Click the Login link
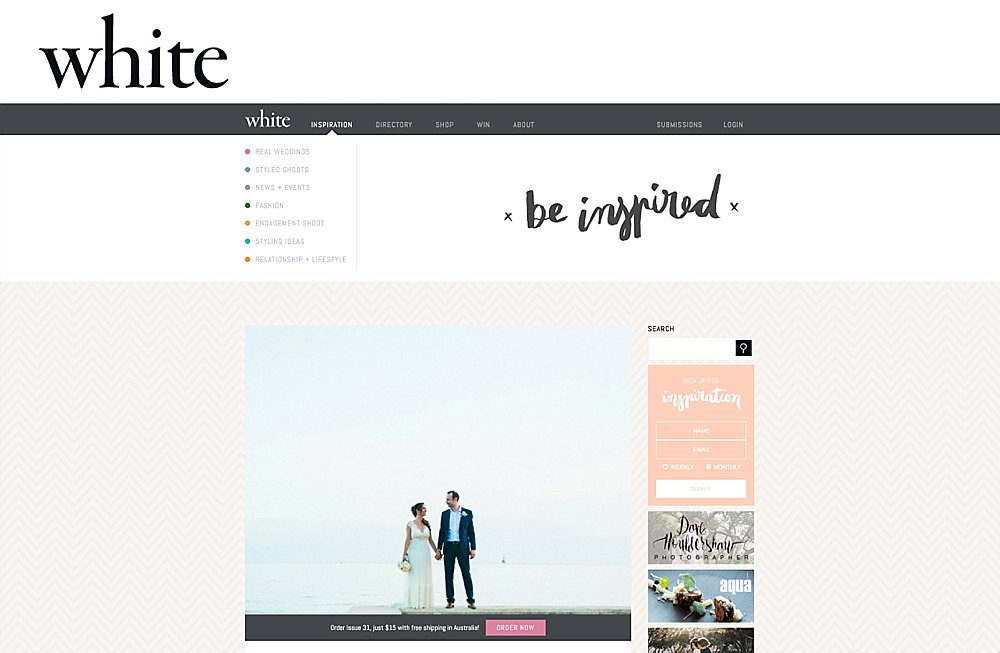Screen dimensions: 1000x653 733,125
